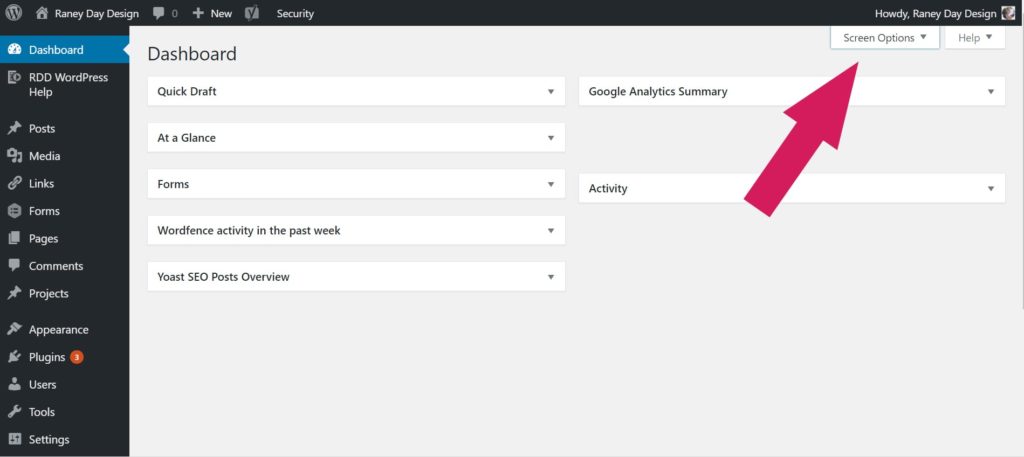Screen dimensions: 1024x457
Task: Click the Projects pushpin icon
Action: point(14,292)
